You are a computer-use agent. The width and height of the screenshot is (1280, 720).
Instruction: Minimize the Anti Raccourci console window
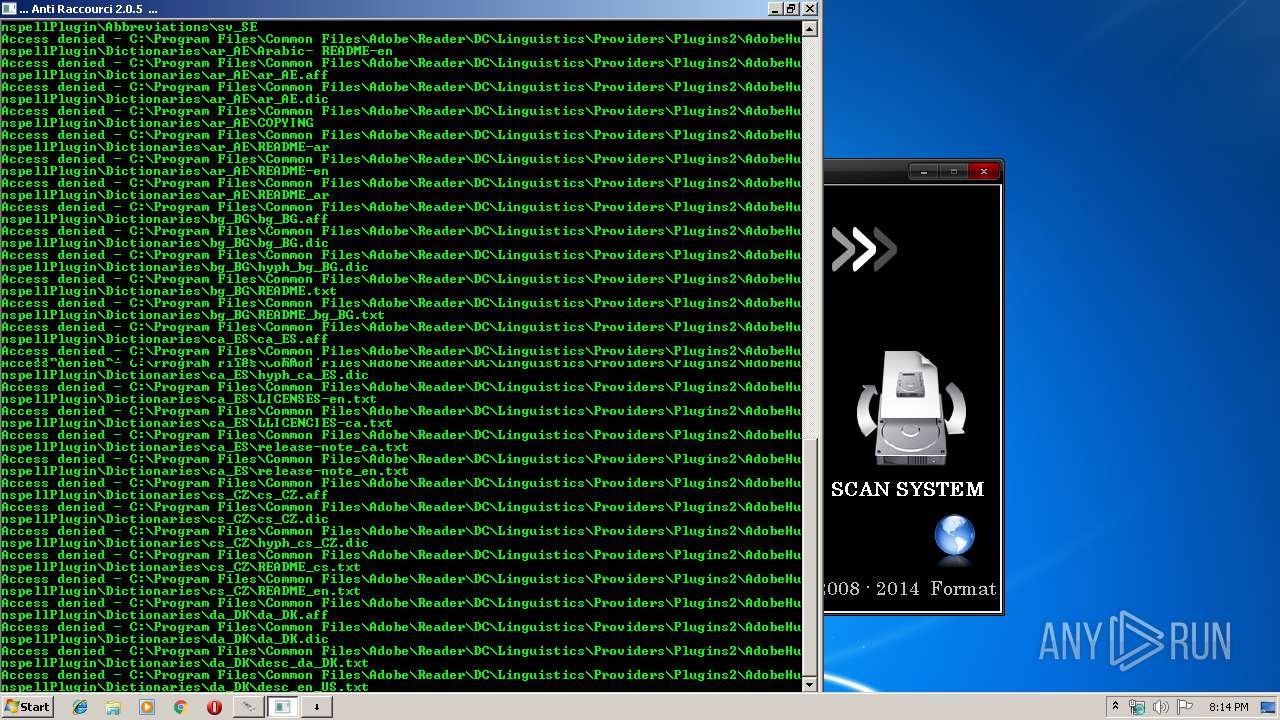click(775, 9)
